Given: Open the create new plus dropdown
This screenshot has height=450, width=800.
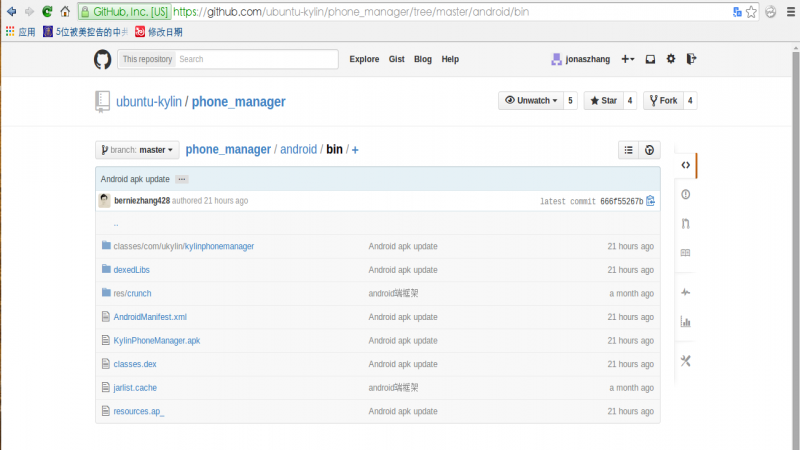Looking at the screenshot, I should coord(627,59).
